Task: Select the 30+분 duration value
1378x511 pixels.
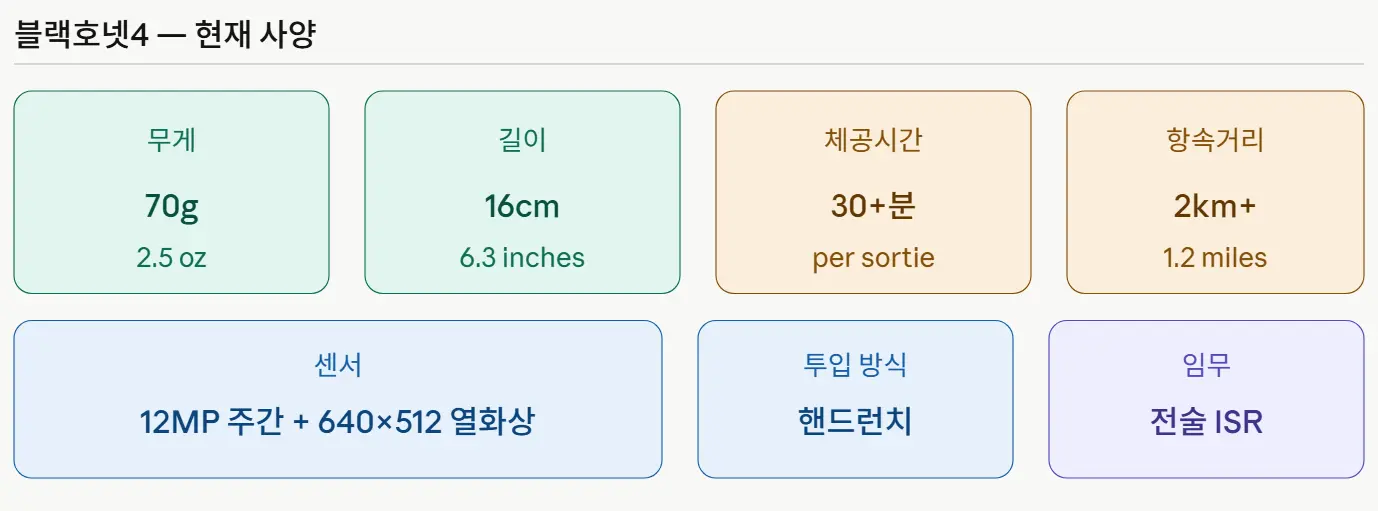Action: 873,207
